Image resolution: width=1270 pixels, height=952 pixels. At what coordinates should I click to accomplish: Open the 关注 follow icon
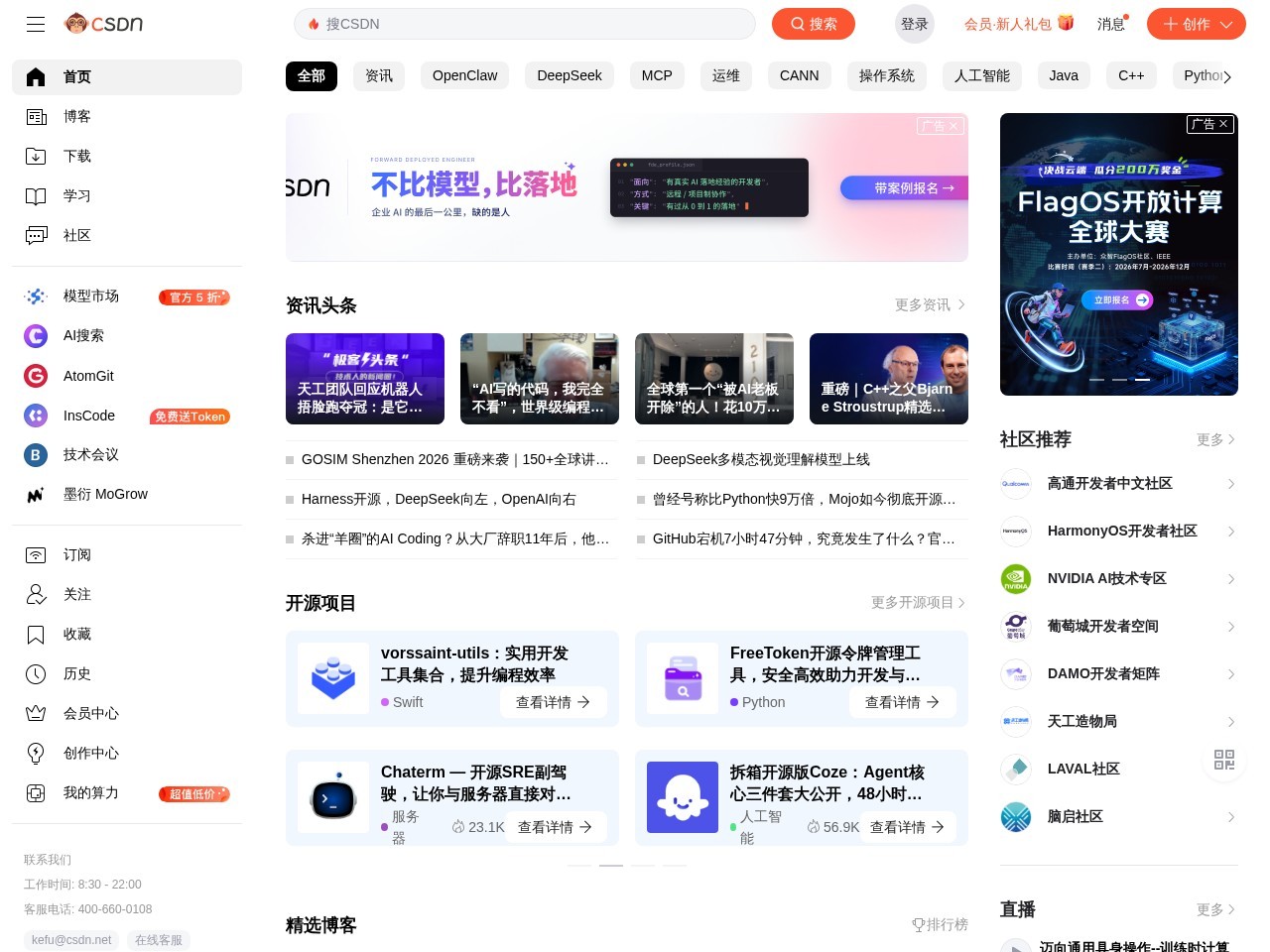pyautogui.click(x=36, y=594)
